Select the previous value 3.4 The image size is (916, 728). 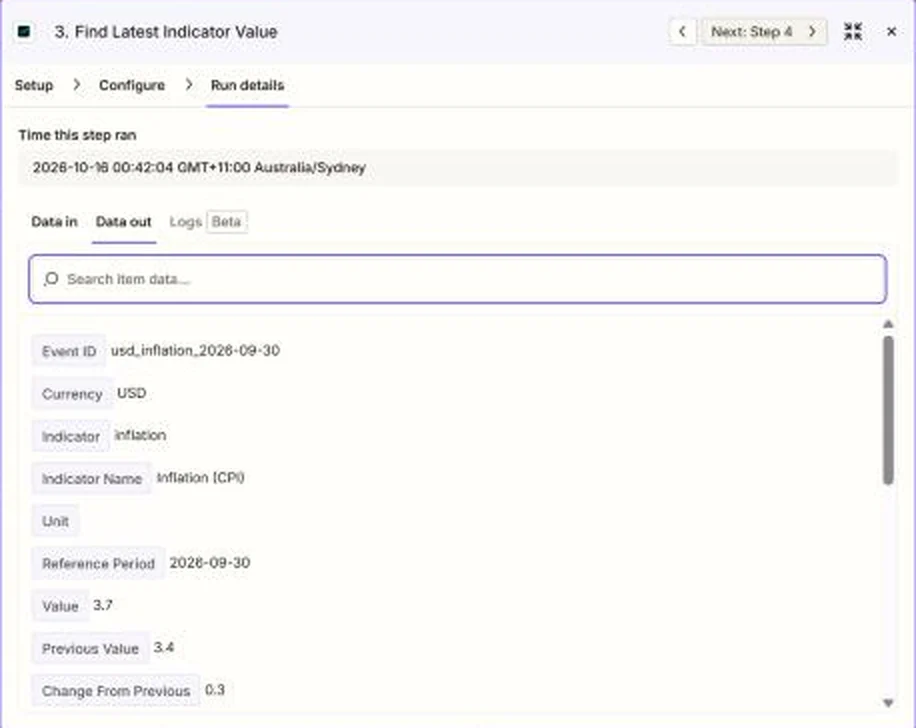(x=164, y=647)
